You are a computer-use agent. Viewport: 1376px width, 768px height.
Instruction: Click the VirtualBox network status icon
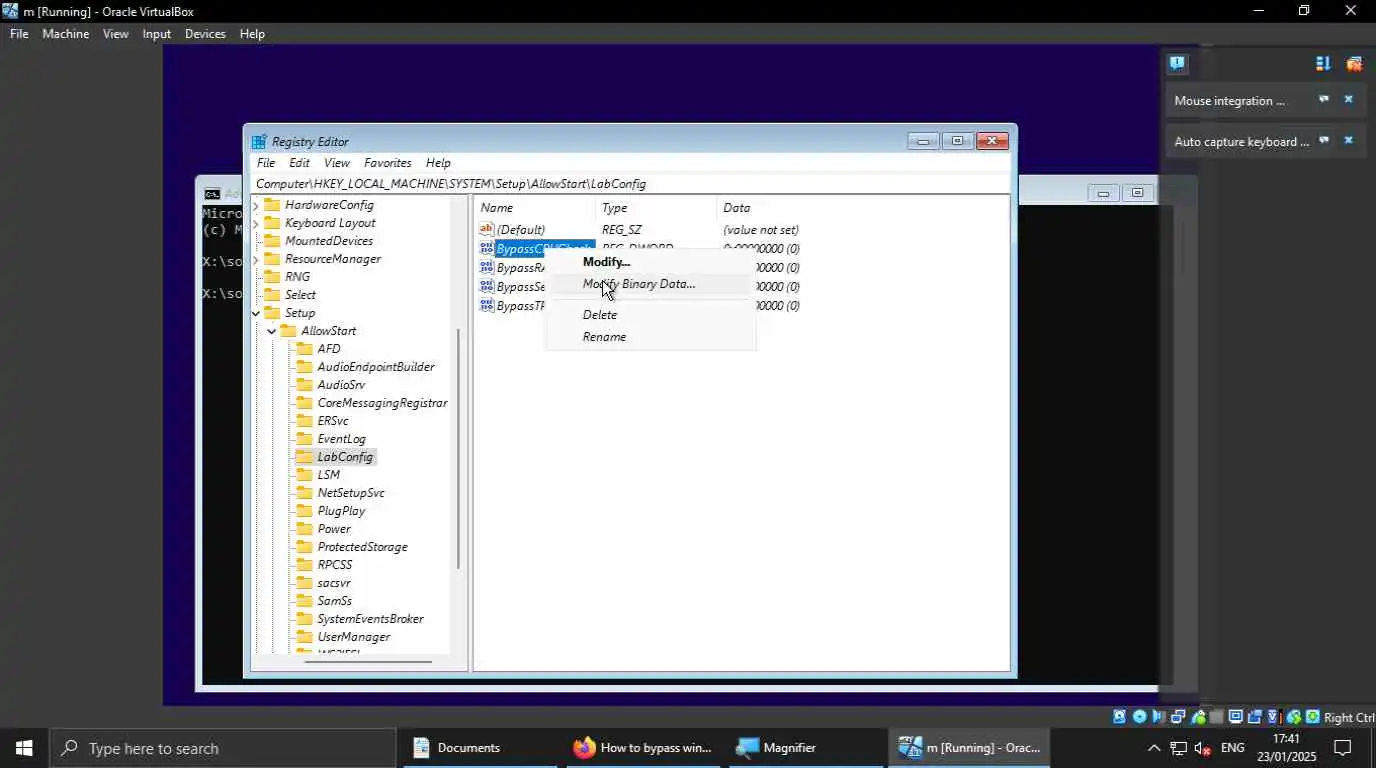(x=1177, y=717)
